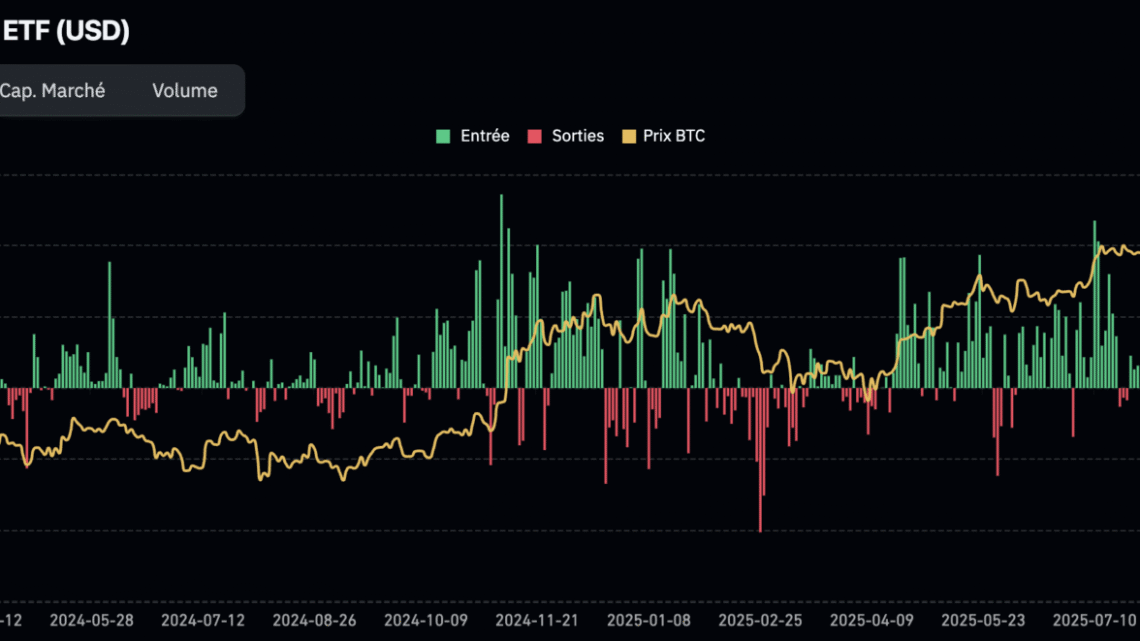
Task: Click the 2025-01-08 axis label
Action: 648,620
